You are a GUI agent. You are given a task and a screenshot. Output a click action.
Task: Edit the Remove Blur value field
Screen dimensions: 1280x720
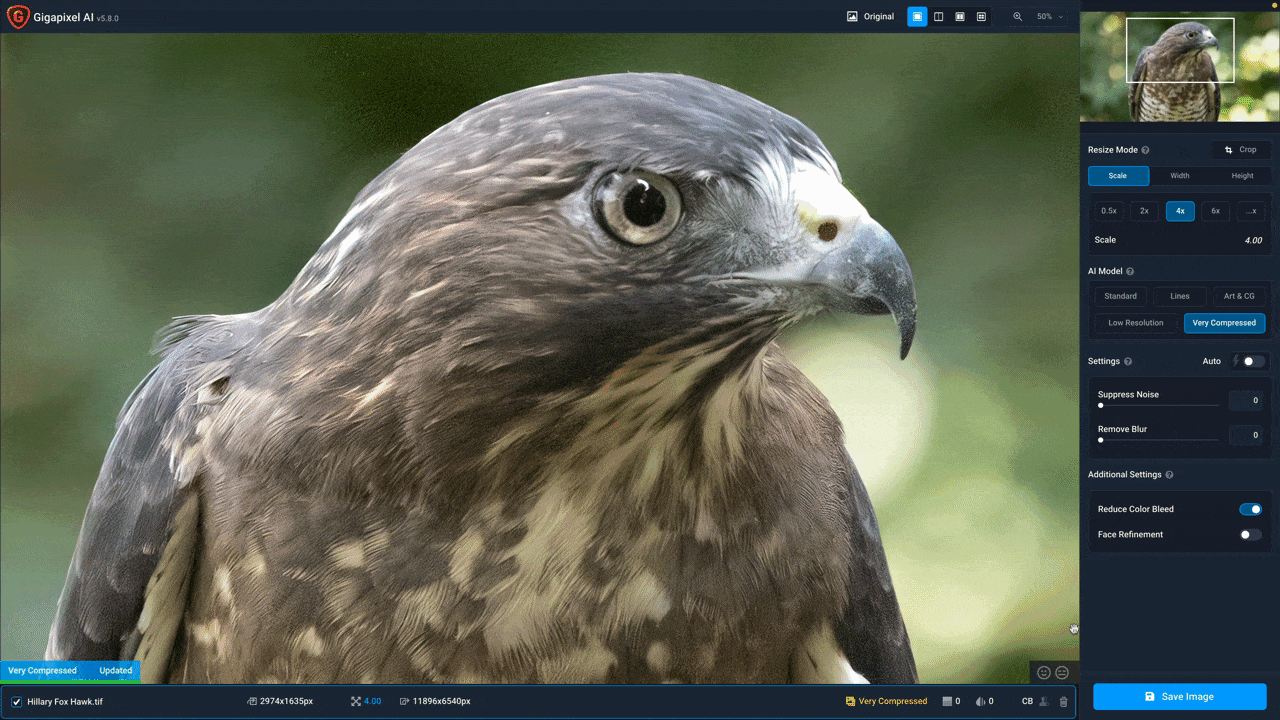click(x=1246, y=435)
